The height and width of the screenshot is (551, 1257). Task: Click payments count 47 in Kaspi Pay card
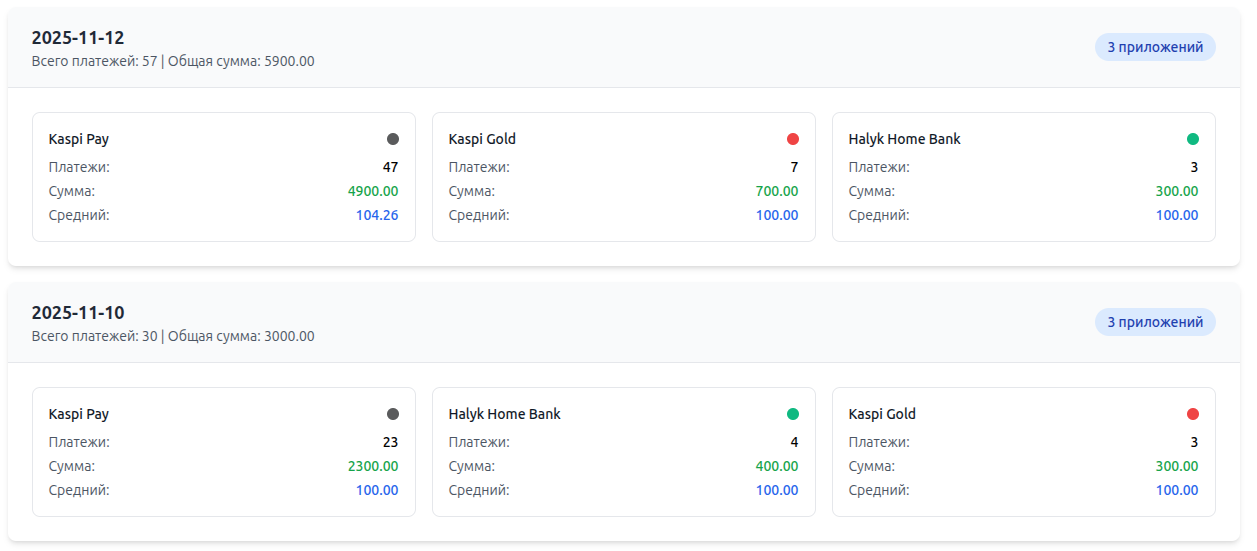[x=390, y=167]
